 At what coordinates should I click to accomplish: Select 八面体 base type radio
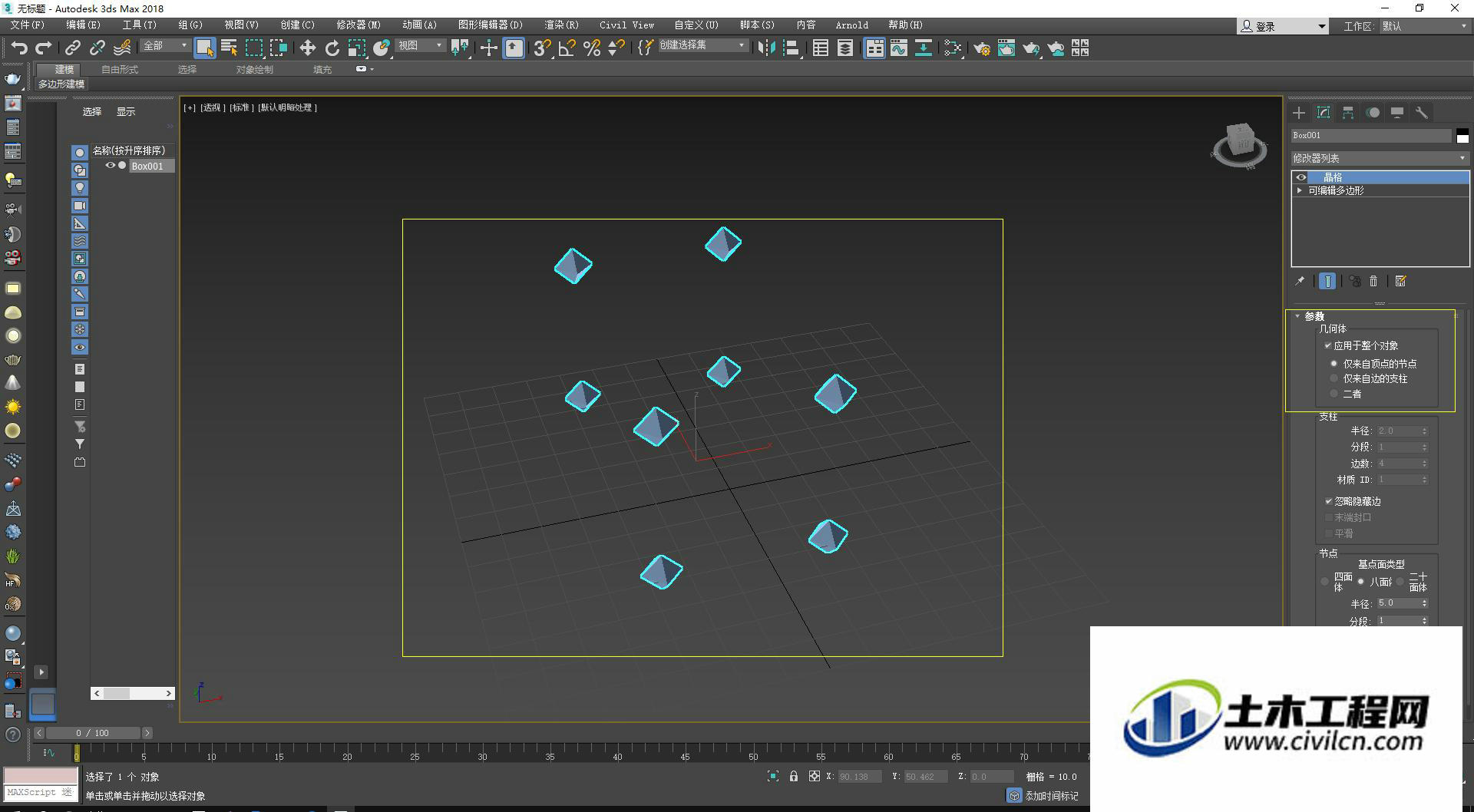click(x=1360, y=582)
